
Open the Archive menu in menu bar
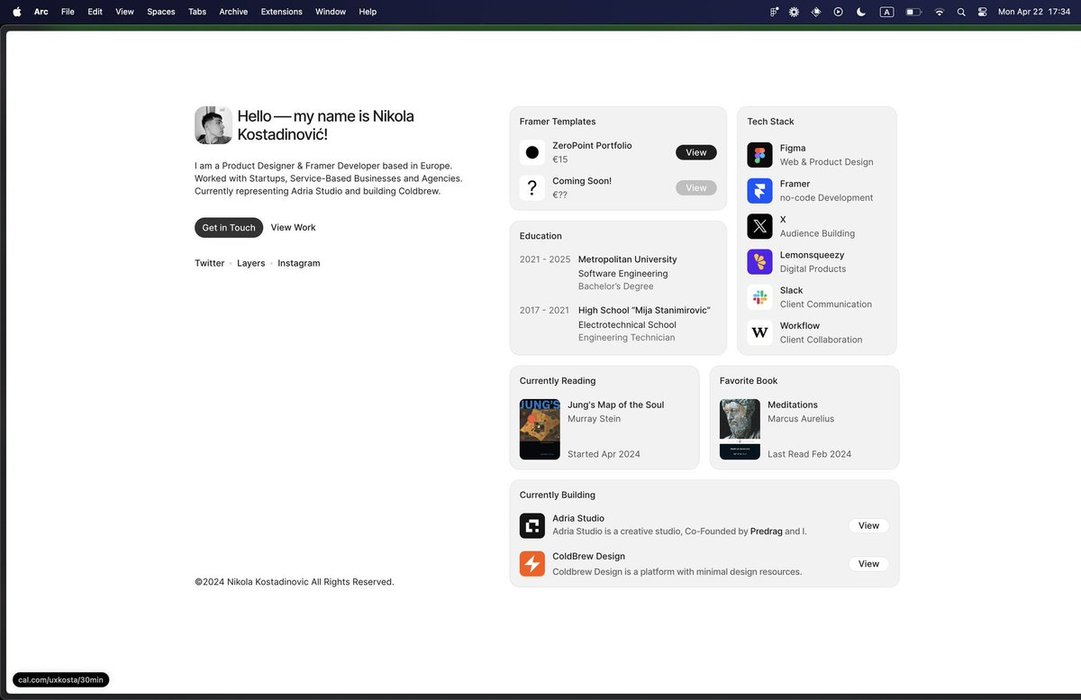tap(233, 12)
